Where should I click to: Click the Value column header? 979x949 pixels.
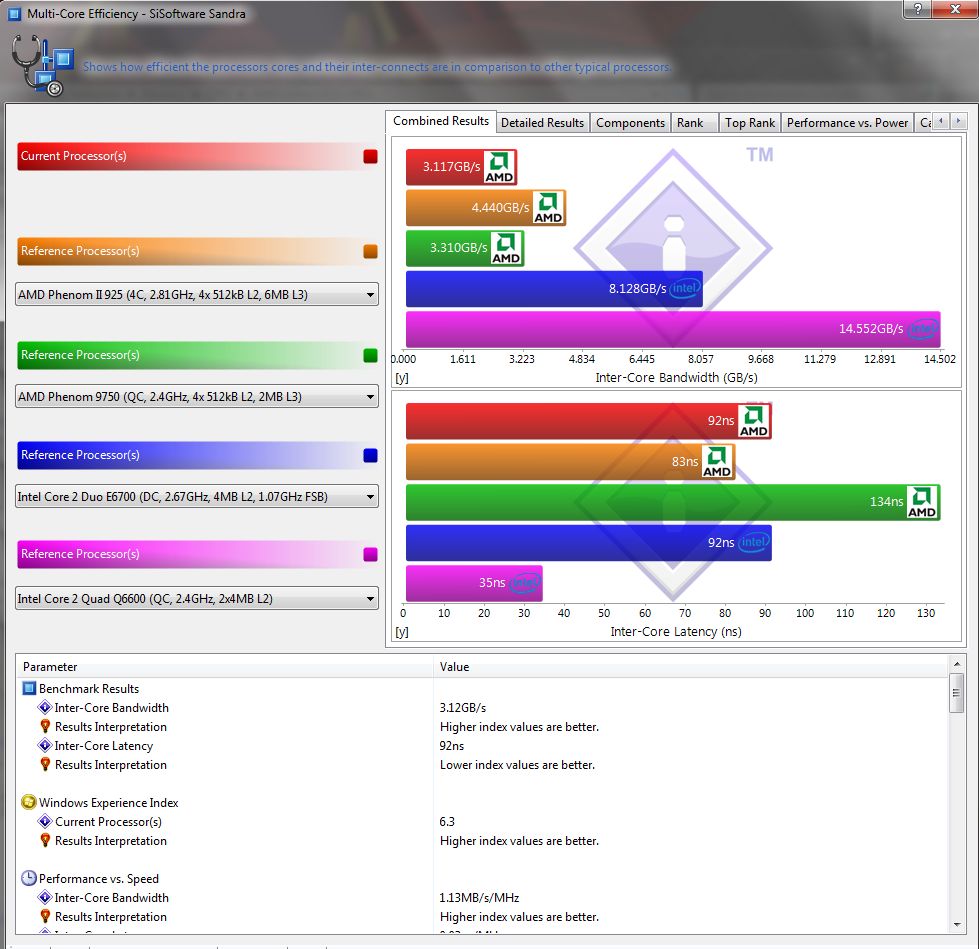(x=691, y=667)
